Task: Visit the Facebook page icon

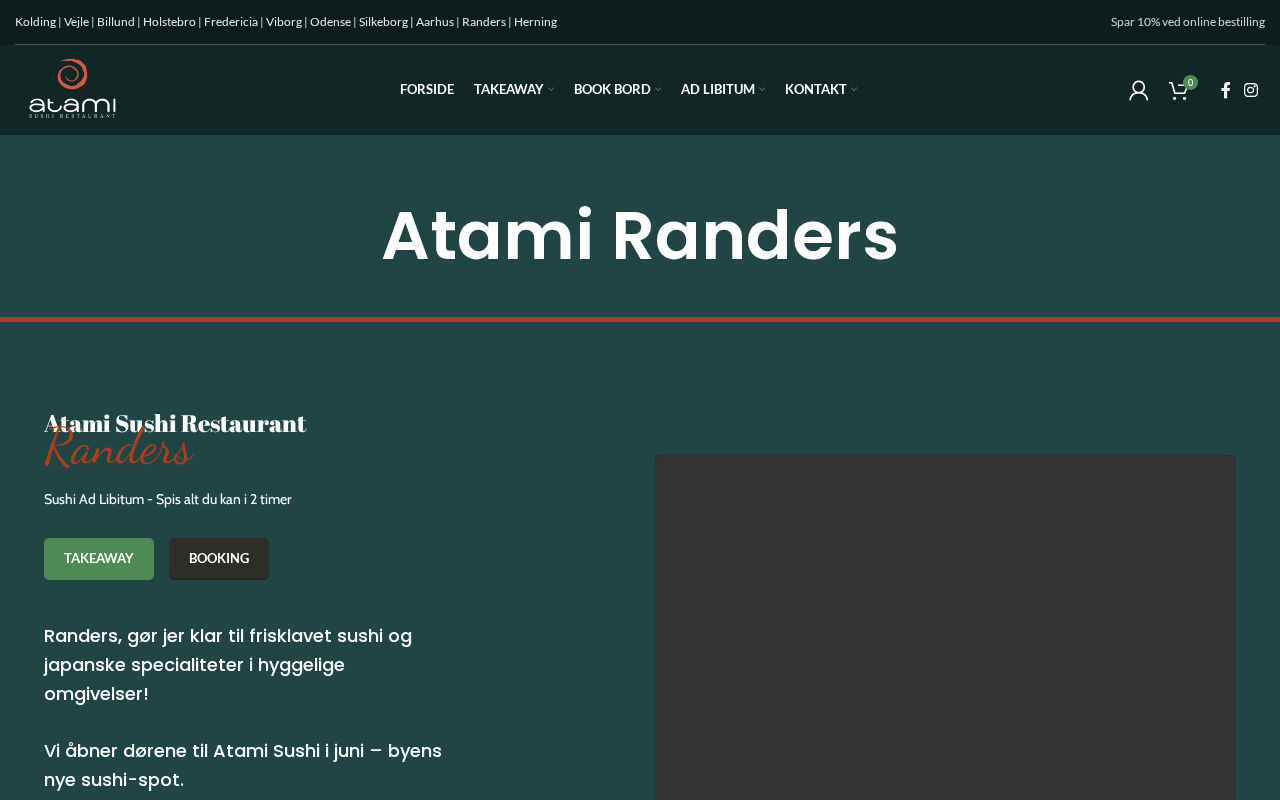Action: pos(1225,90)
